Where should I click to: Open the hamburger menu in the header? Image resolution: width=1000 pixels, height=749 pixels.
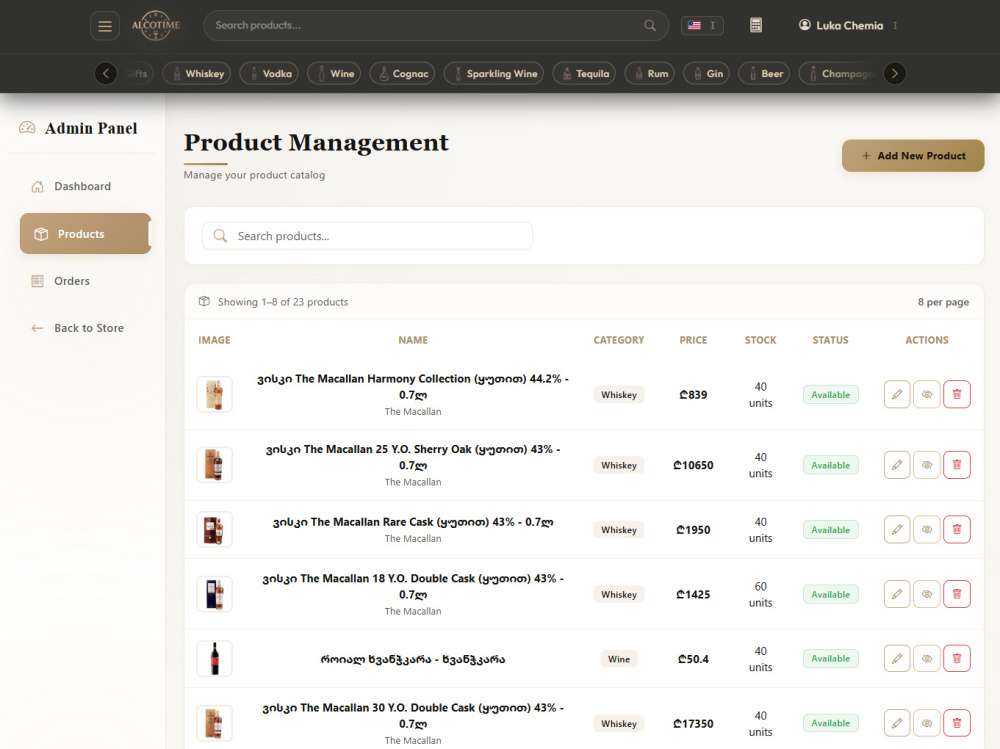point(105,26)
